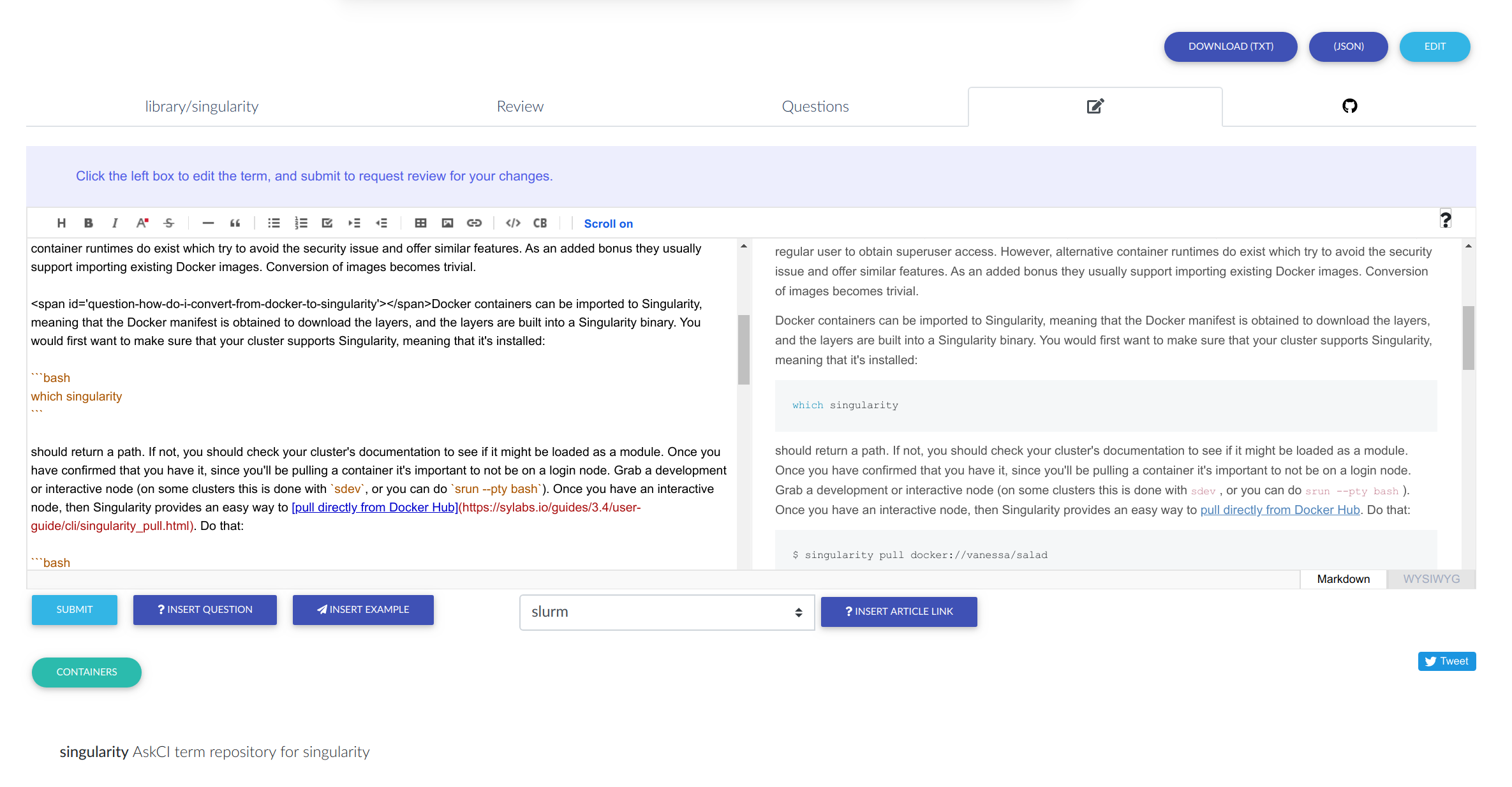The width and height of the screenshot is (1512, 787).
Task: Switch editor to WYSIWYG mode
Action: pyautogui.click(x=1431, y=579)
